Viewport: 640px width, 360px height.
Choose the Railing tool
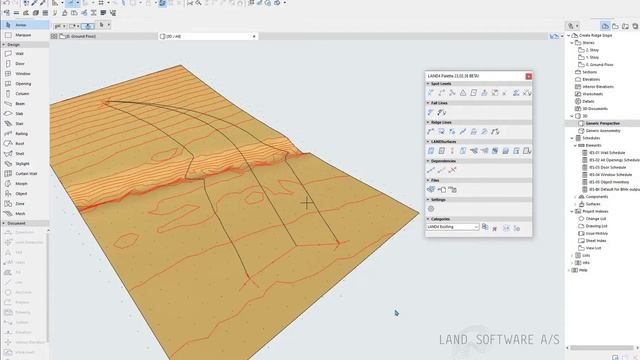(x=24, y=133)
